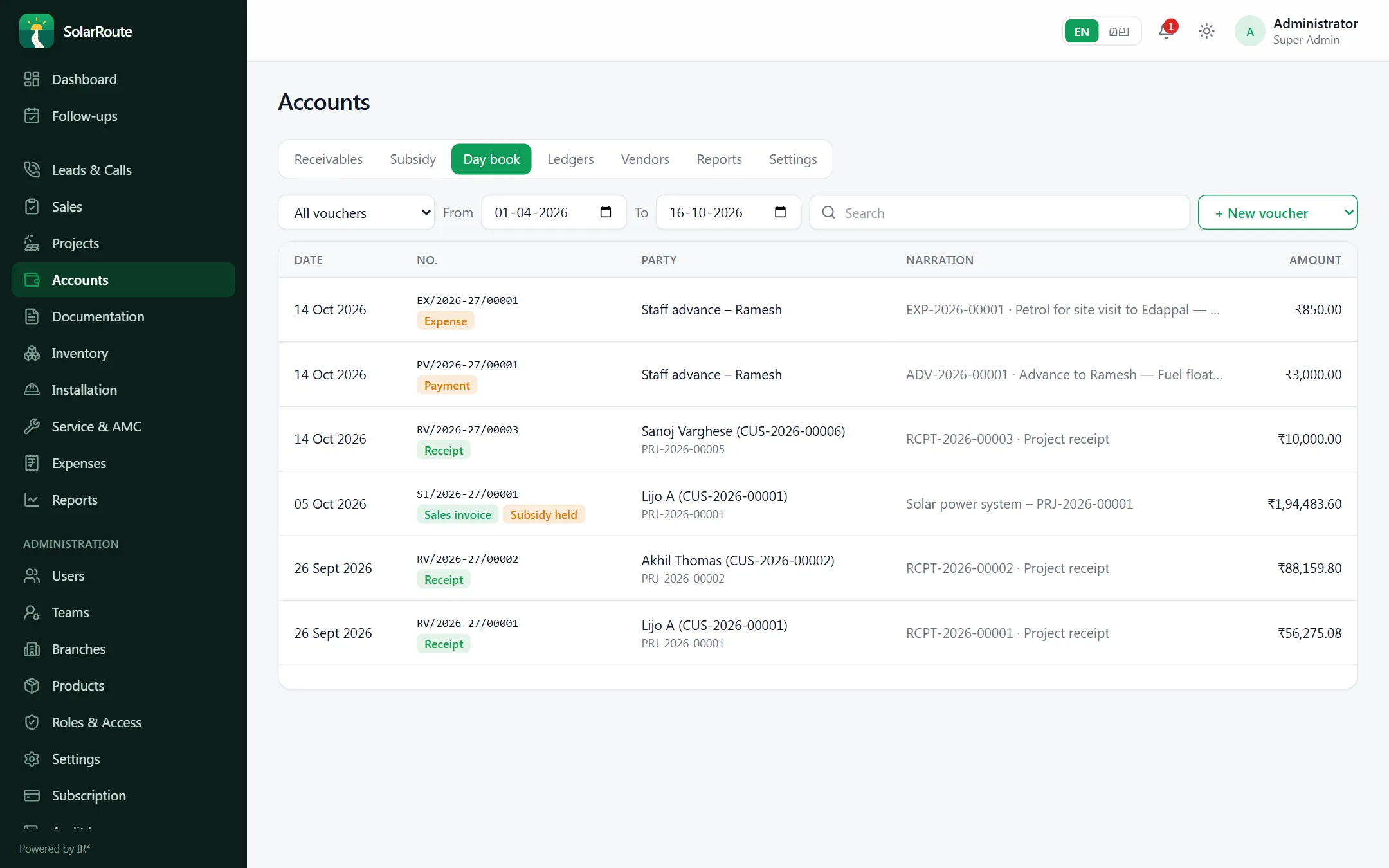Expand the All vouchers filter dropdown
Viewport: 1389px width, 868px height.
click(356, 213)
